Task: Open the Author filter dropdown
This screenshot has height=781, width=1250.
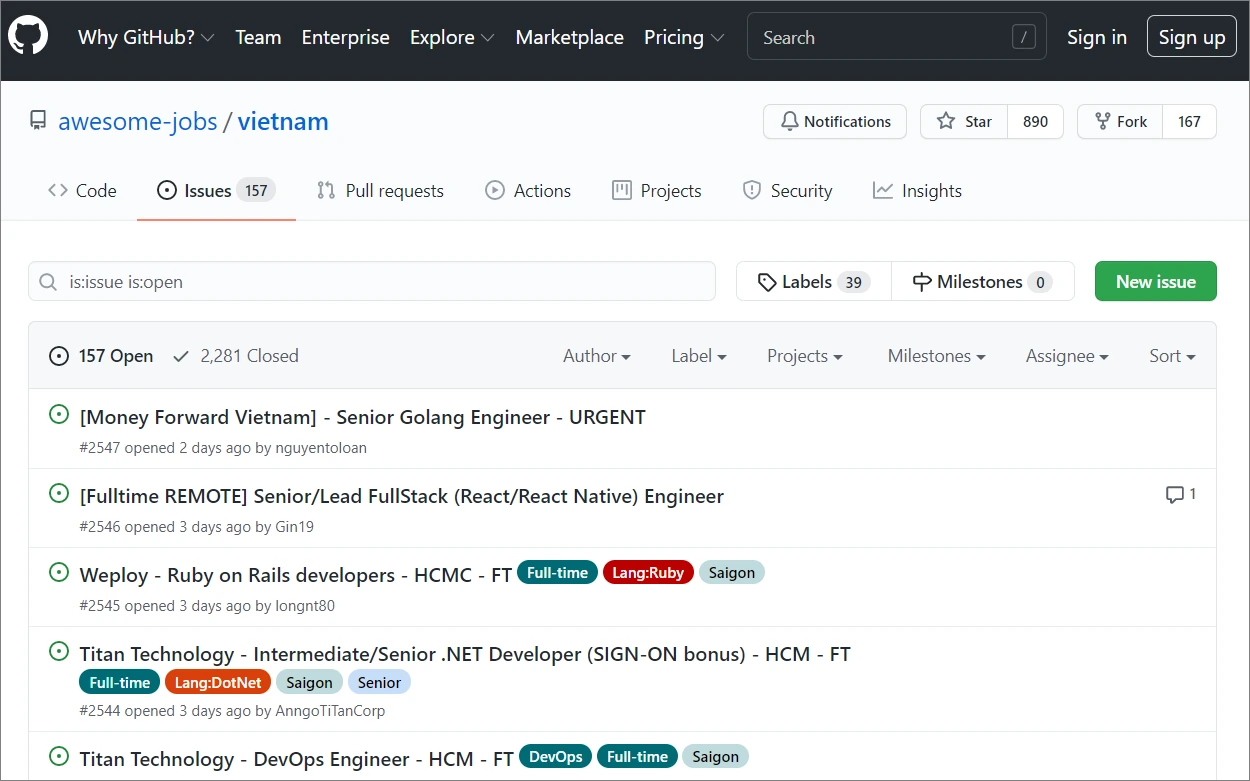Action: point(596,355)
